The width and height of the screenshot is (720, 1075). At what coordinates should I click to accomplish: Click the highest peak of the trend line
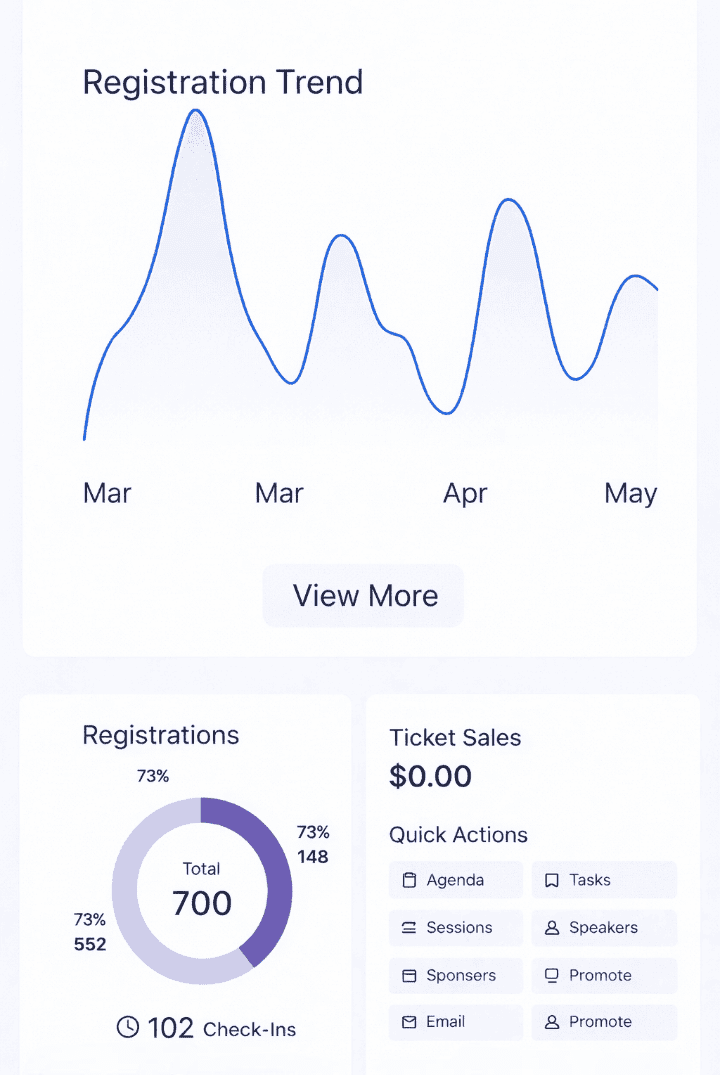point(195,111)
